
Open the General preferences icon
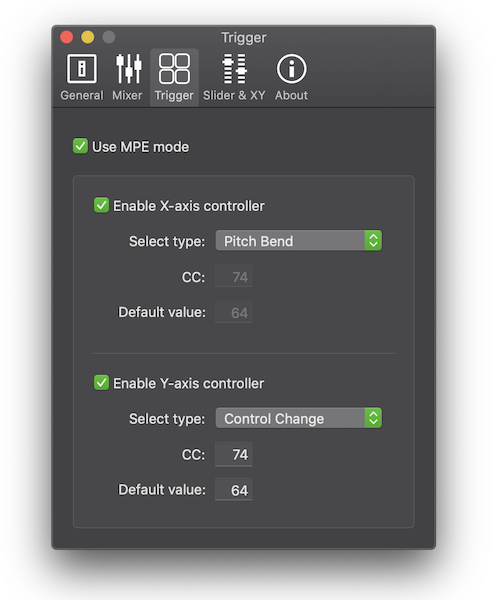pos(82,69)
